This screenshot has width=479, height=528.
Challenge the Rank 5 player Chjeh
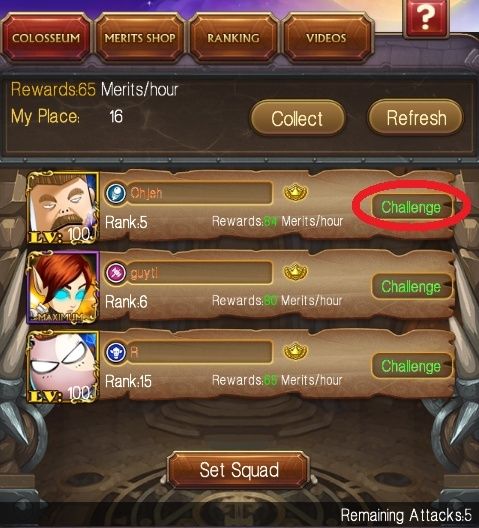click(x=411, y=207)
